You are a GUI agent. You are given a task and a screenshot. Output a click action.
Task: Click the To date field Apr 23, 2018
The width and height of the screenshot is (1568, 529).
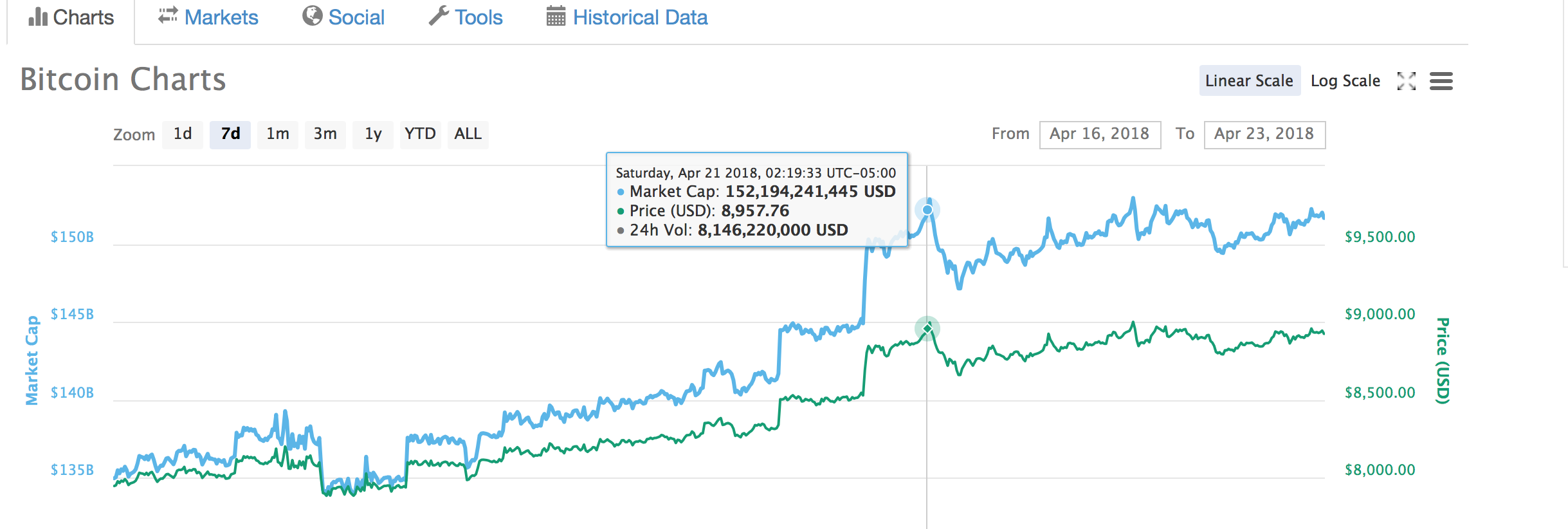[x=1265, y=135]
